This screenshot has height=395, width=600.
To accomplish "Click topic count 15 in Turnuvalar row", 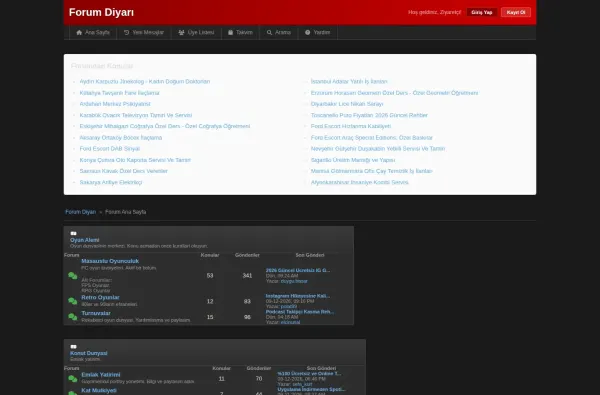I will point(210,317).
